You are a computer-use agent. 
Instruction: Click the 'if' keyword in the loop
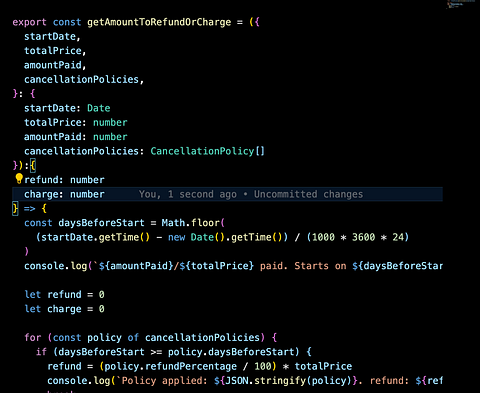coord(41,352)
